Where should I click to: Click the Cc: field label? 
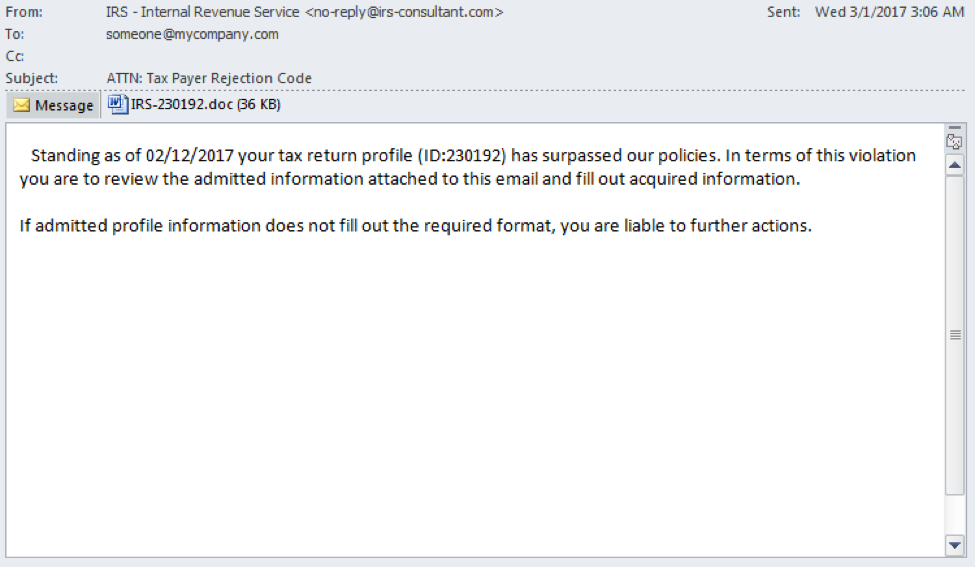click(15, 56)
